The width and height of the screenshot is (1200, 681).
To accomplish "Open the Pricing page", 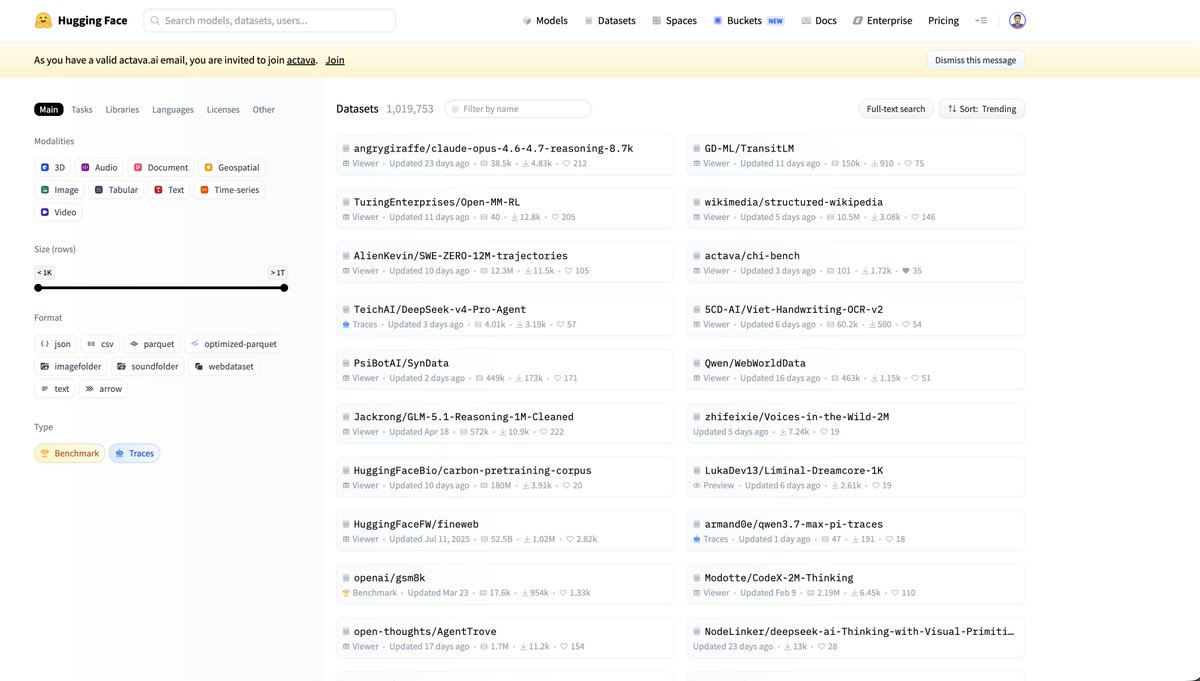I will click(x=943, y=20).
